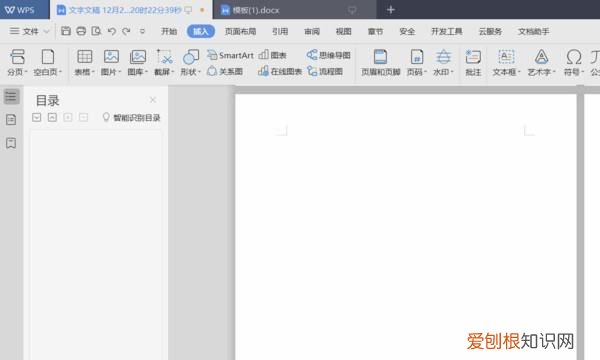Open Print Preview from quick access toolbar
Image resolution: width=600 pixels, height=360 pixels.
tap(96, 31)
